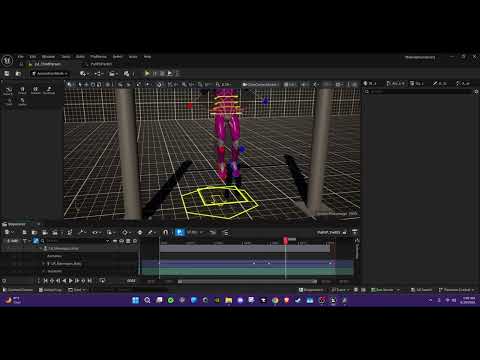Click Sequencer play forward button

click(x=71, y=281)
